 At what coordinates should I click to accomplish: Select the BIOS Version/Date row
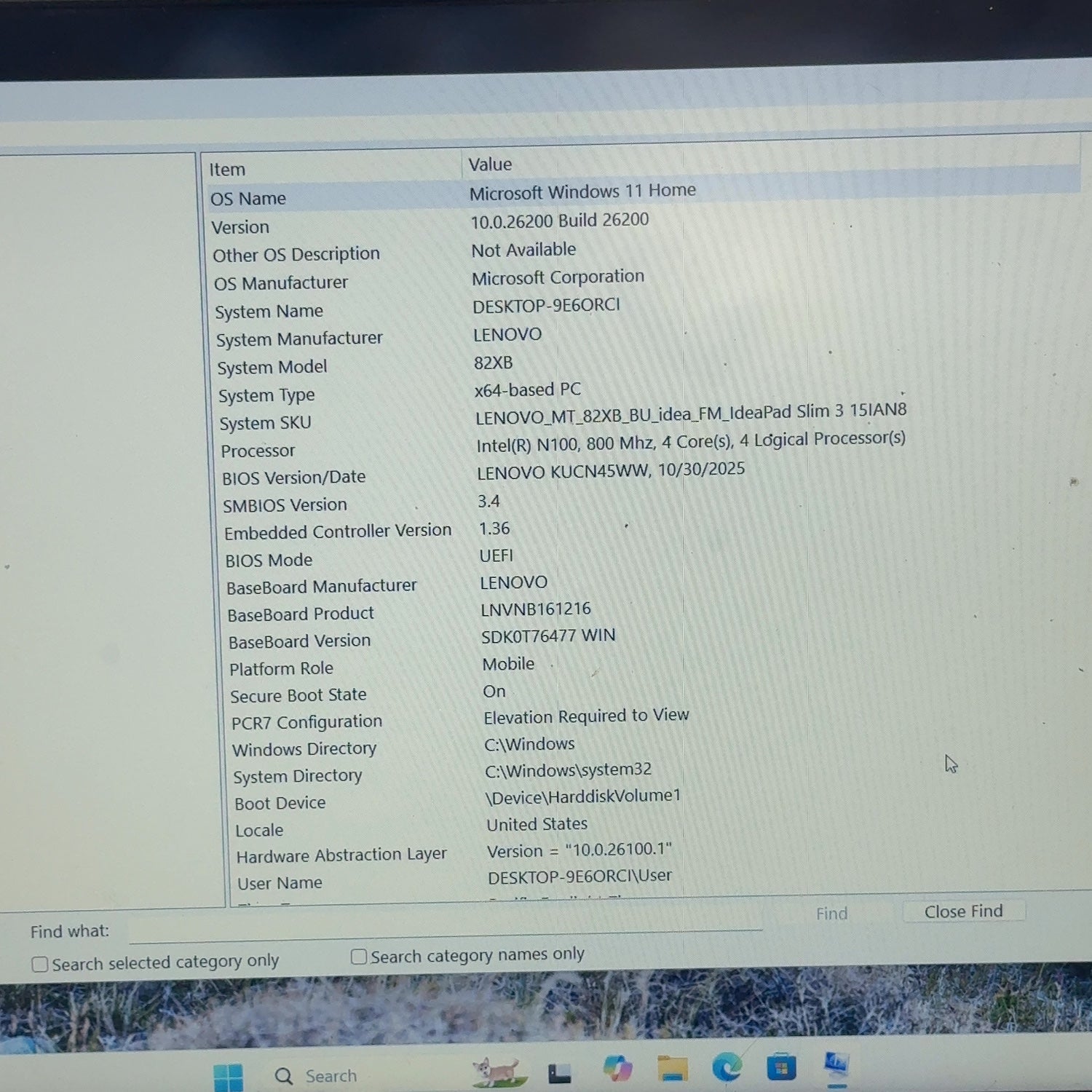coord(483,474)
